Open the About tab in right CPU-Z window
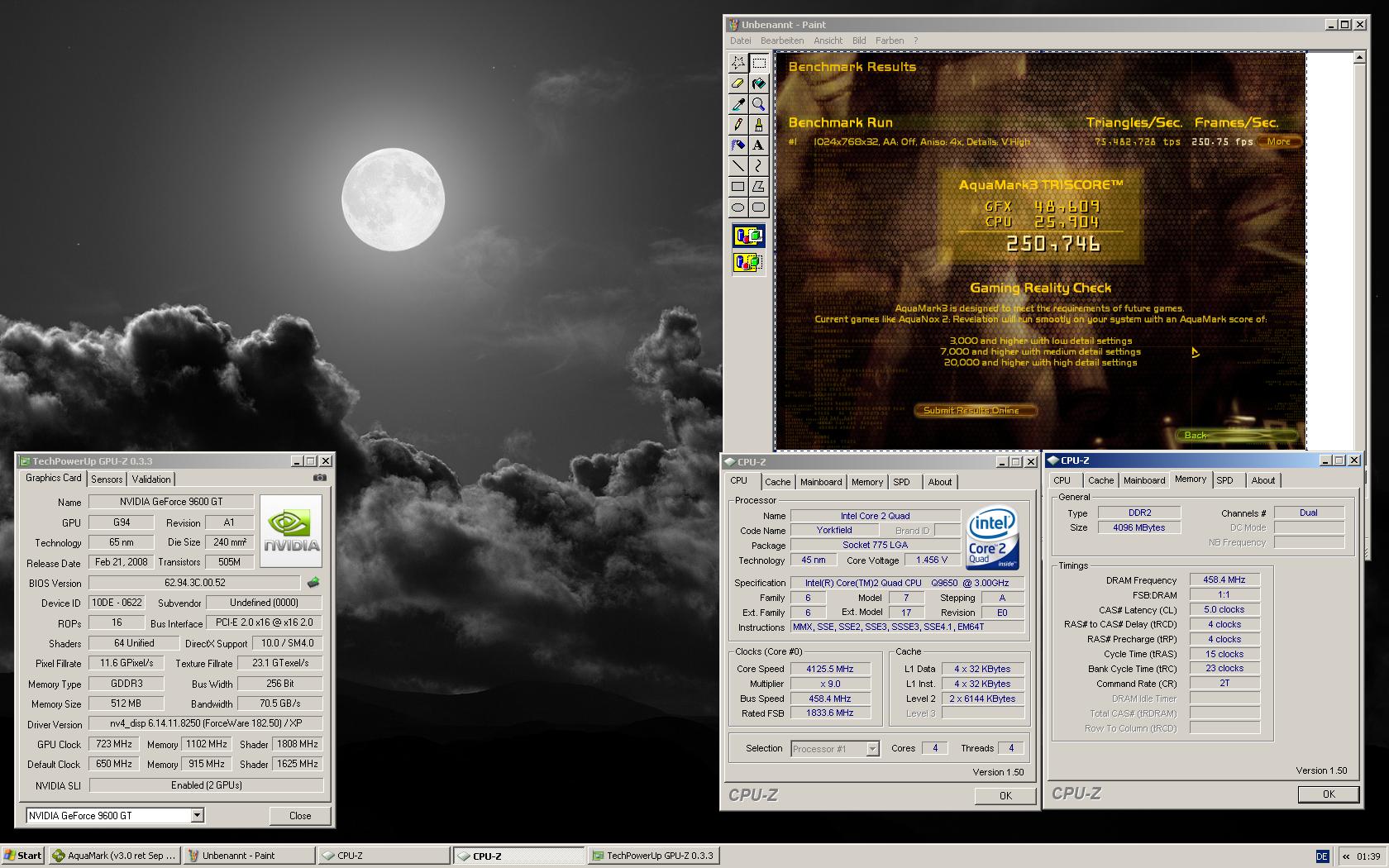Screen dimensions: 1389x868 pyautogui.click(x=1263, y=480)
